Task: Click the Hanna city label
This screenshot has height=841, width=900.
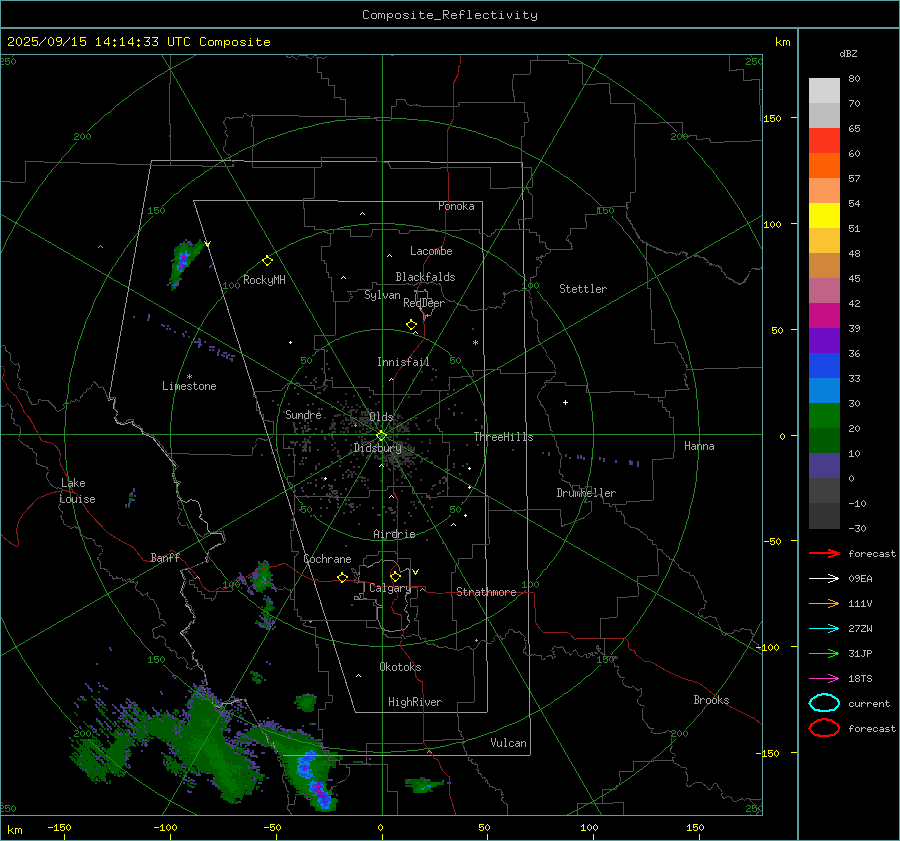Action: pyautogui.click(x=699, y=446)
